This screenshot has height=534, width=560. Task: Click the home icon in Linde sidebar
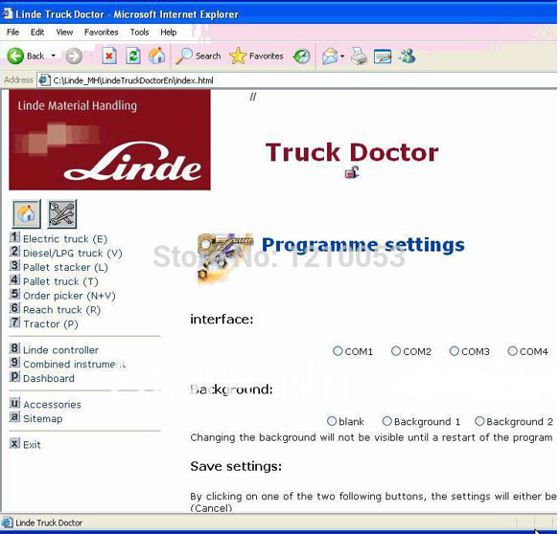26,214
